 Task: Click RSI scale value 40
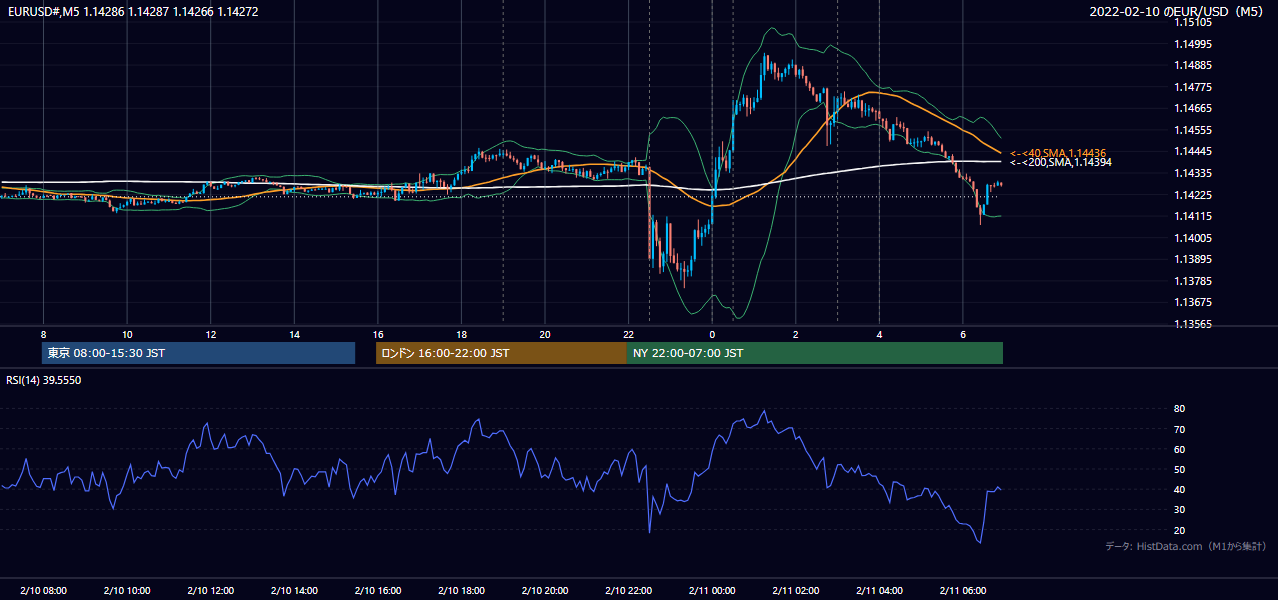1180,489
